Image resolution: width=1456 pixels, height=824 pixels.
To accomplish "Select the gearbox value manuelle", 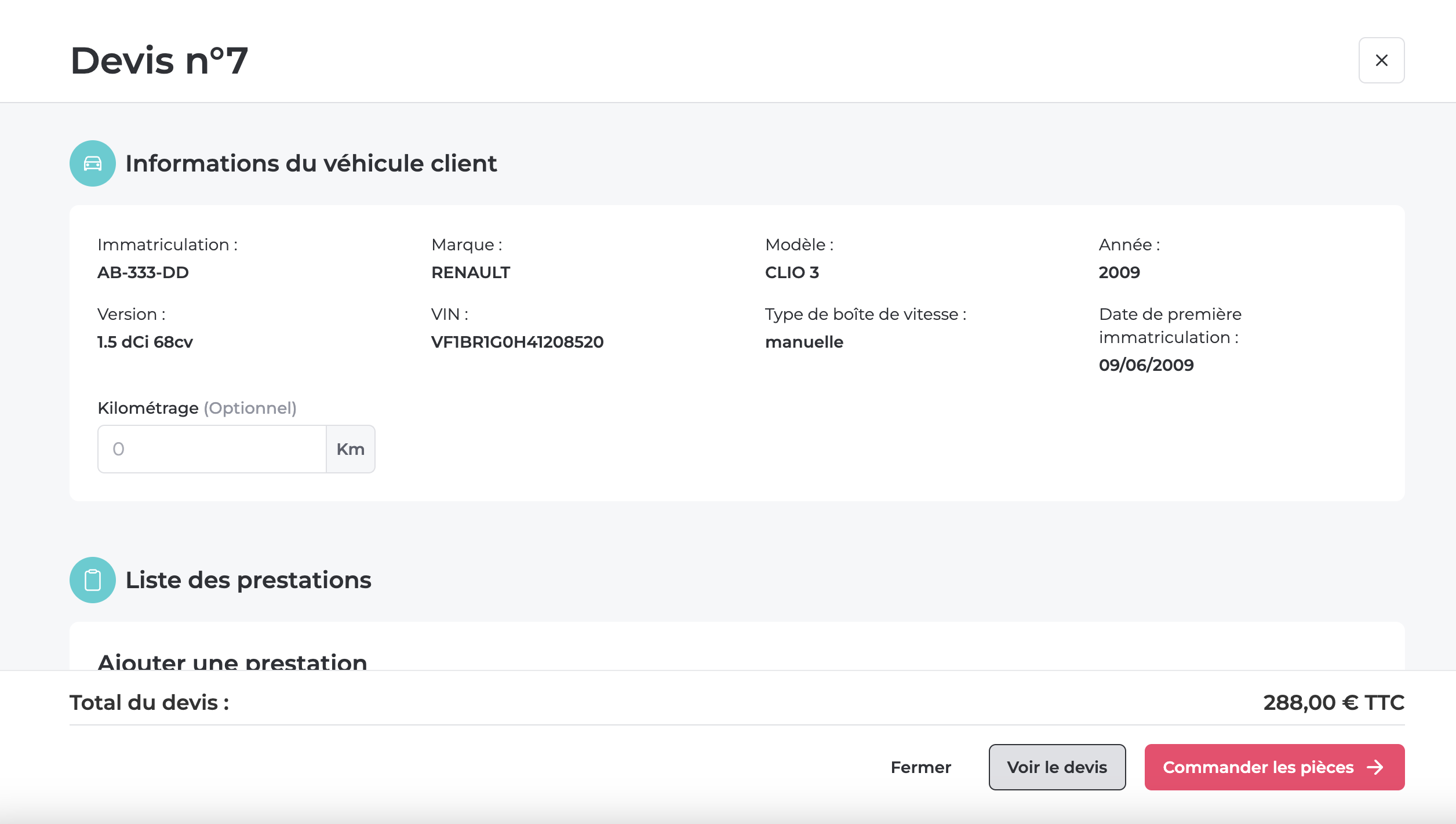I will click(804, 342).
